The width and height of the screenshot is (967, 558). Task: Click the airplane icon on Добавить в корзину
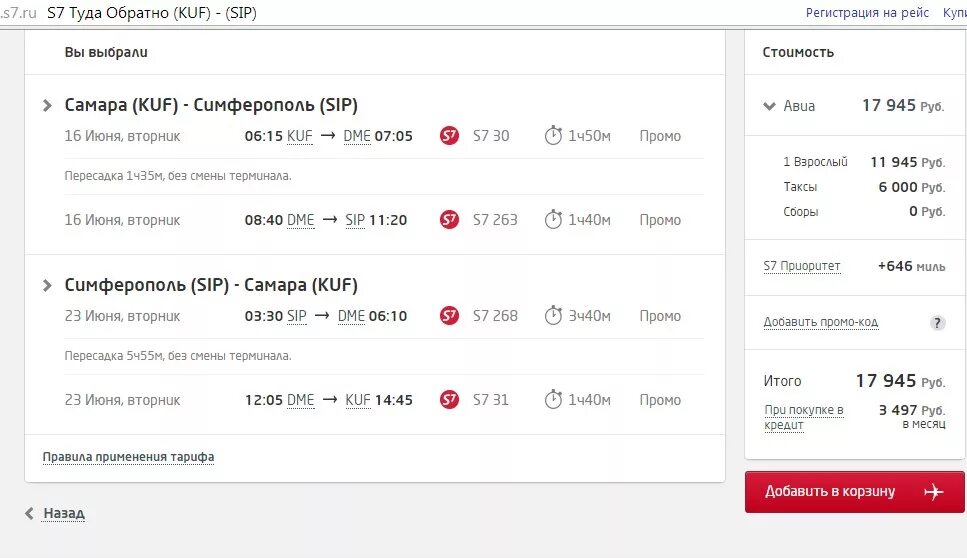tap(934, 491)
